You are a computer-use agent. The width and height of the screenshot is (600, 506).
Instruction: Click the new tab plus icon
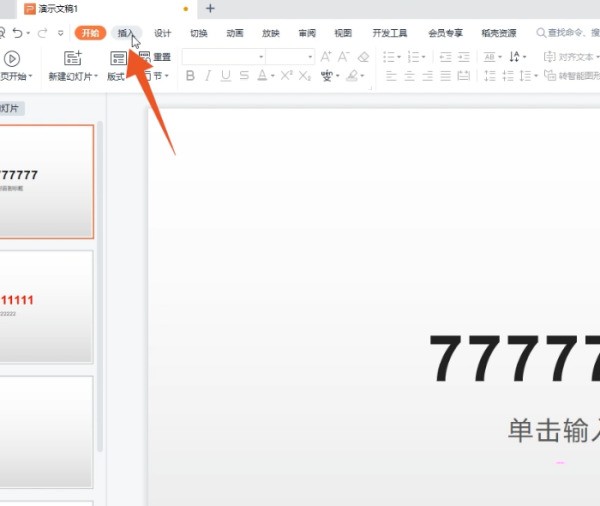[x=210, y=9]
